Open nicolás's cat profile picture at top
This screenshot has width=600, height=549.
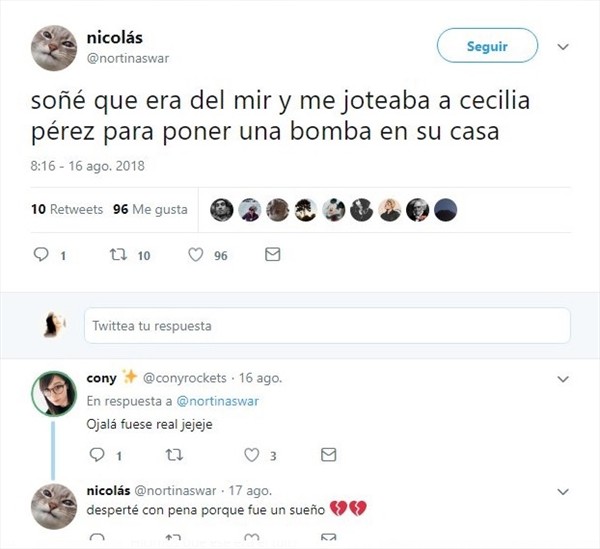pos(54,48)
